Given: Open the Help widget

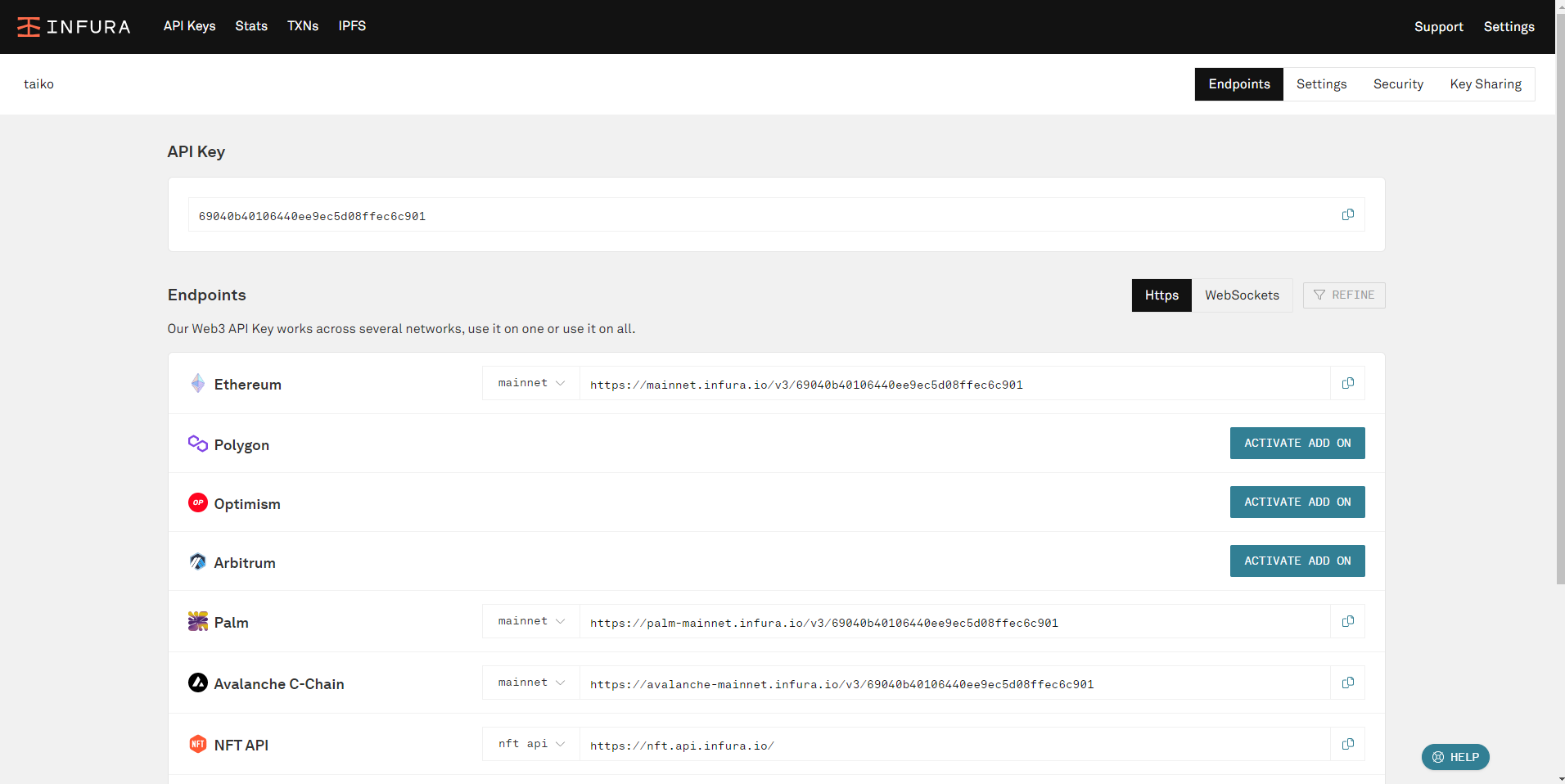Looking at the screenshot, I should coord(1455,757).
